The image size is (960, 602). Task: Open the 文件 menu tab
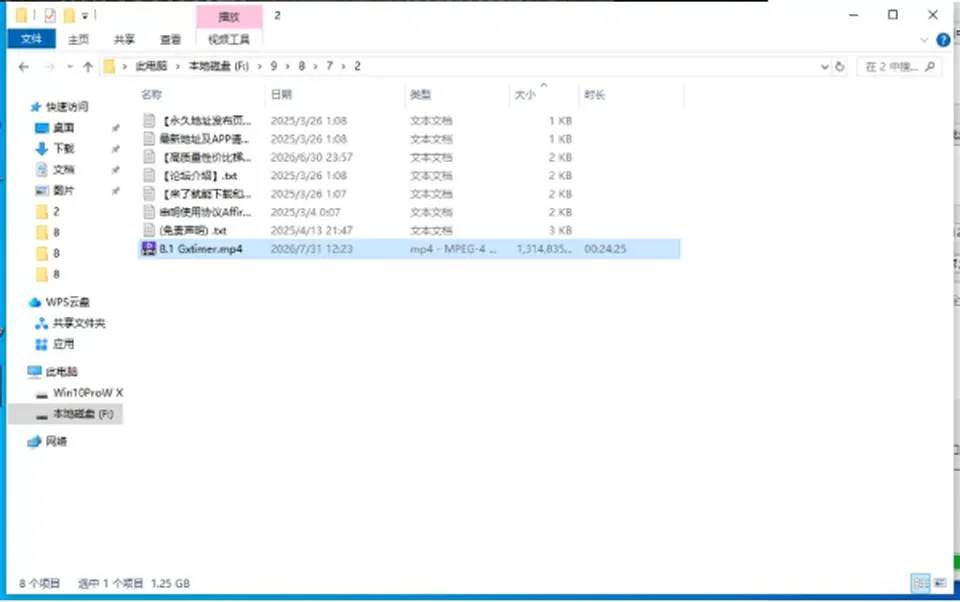click(31, 39)
